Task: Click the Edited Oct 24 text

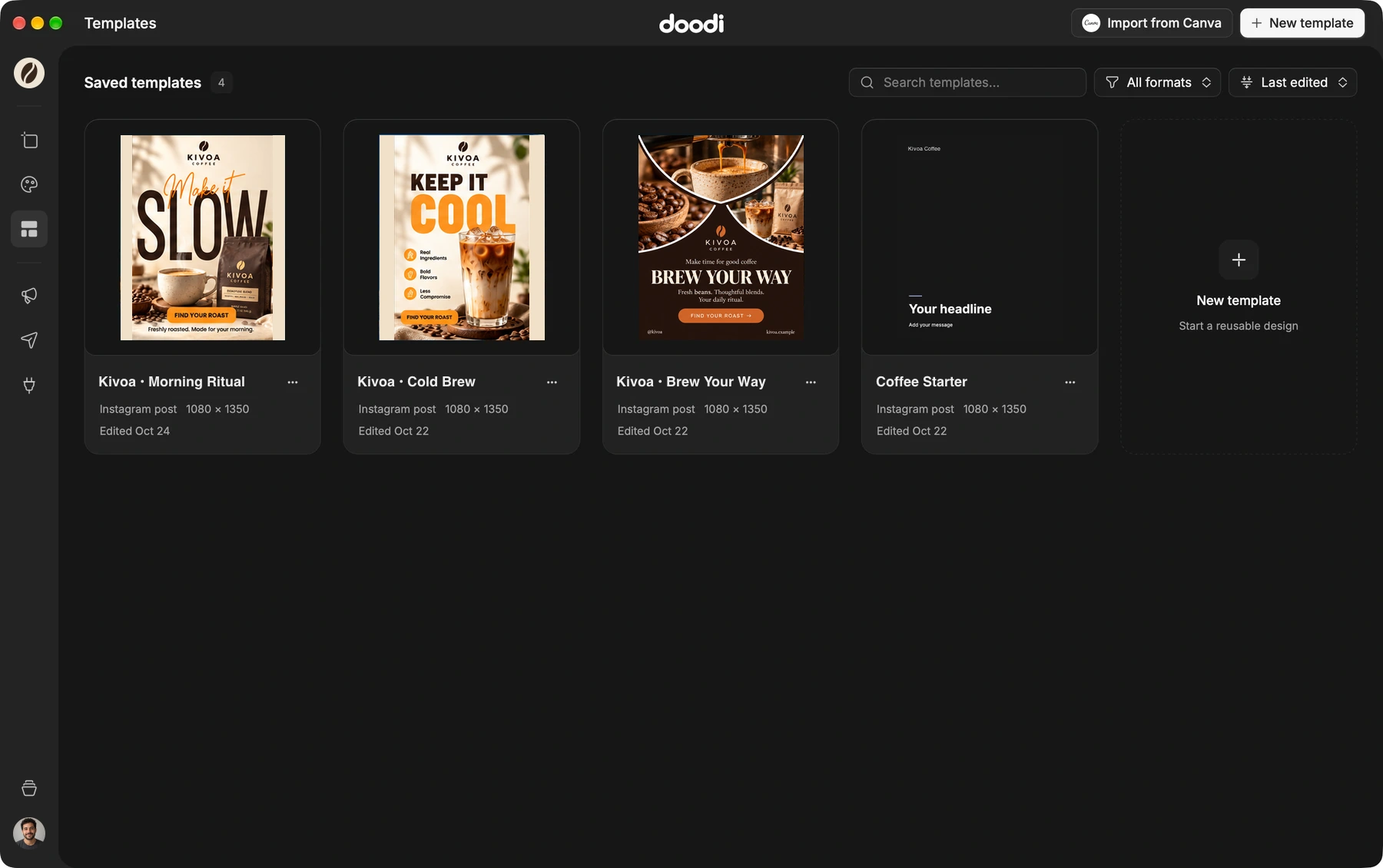Action: (134, 431)
